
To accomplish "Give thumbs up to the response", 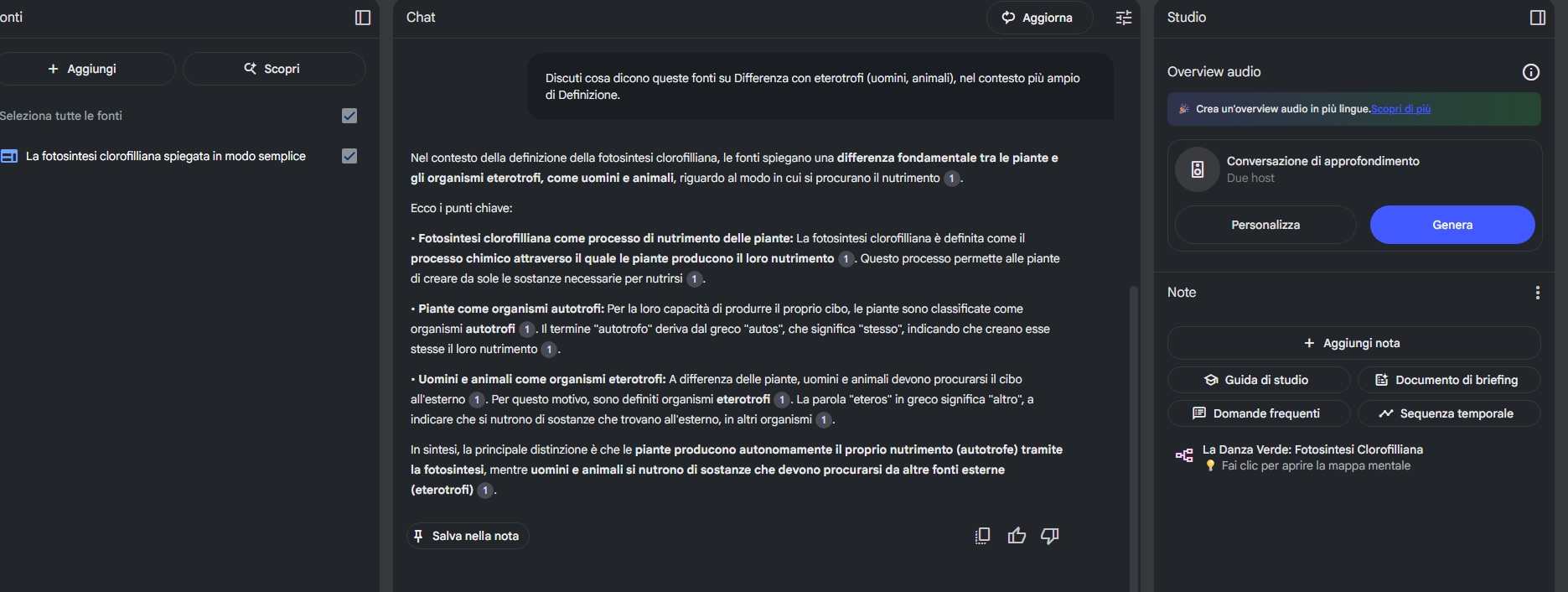I will click(1017, 536).
